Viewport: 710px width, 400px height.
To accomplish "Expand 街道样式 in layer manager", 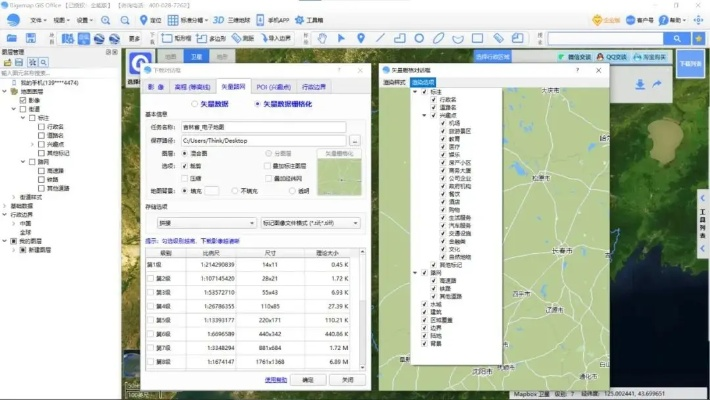I will click(x=14, y=197).
